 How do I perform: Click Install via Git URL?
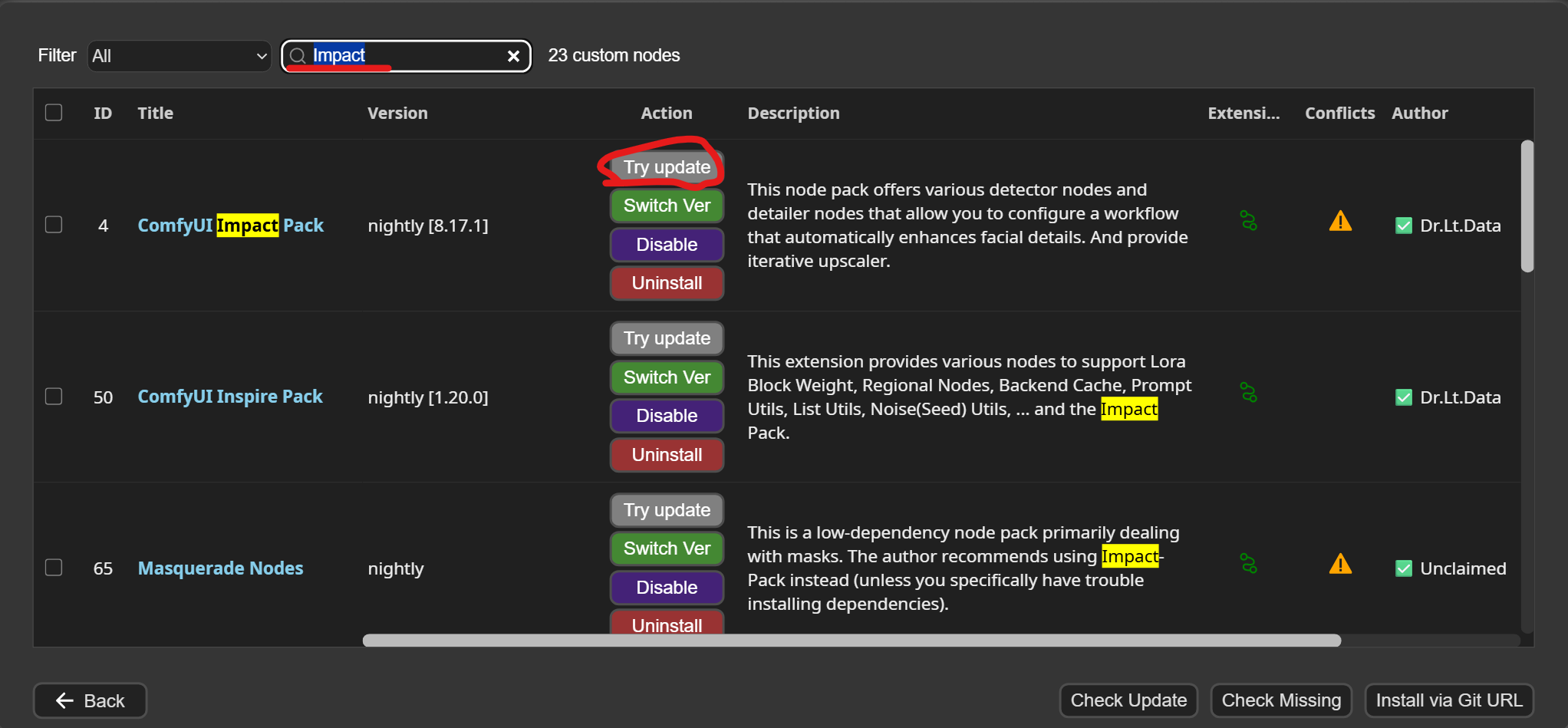click(1449, 700)
